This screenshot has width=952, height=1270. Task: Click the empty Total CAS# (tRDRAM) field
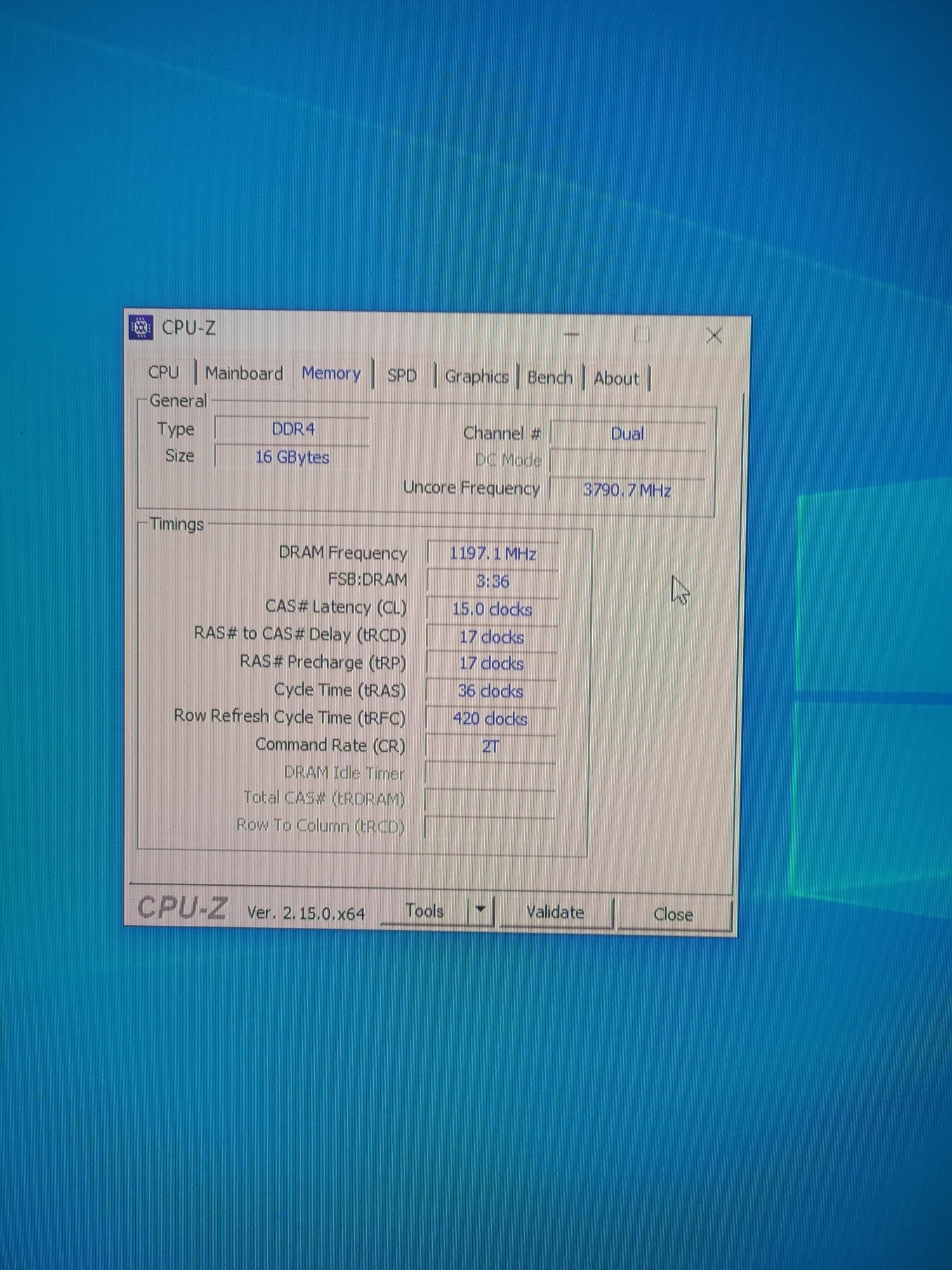pyautogui.click(x=489, y=801)
